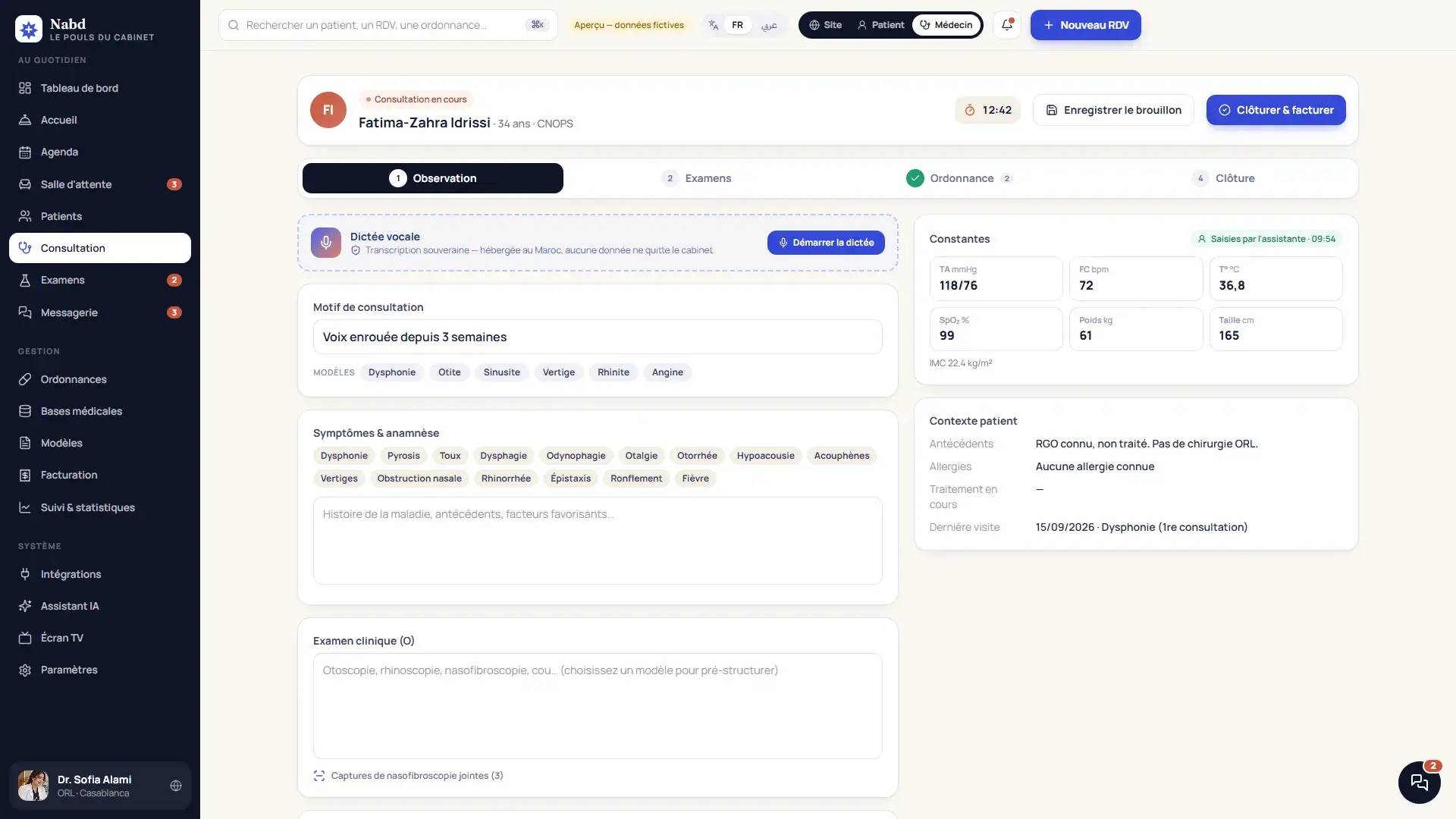Open Ordonnances in sidebar
Viewport: 1456px width, 819px height.
click(100, 379)
